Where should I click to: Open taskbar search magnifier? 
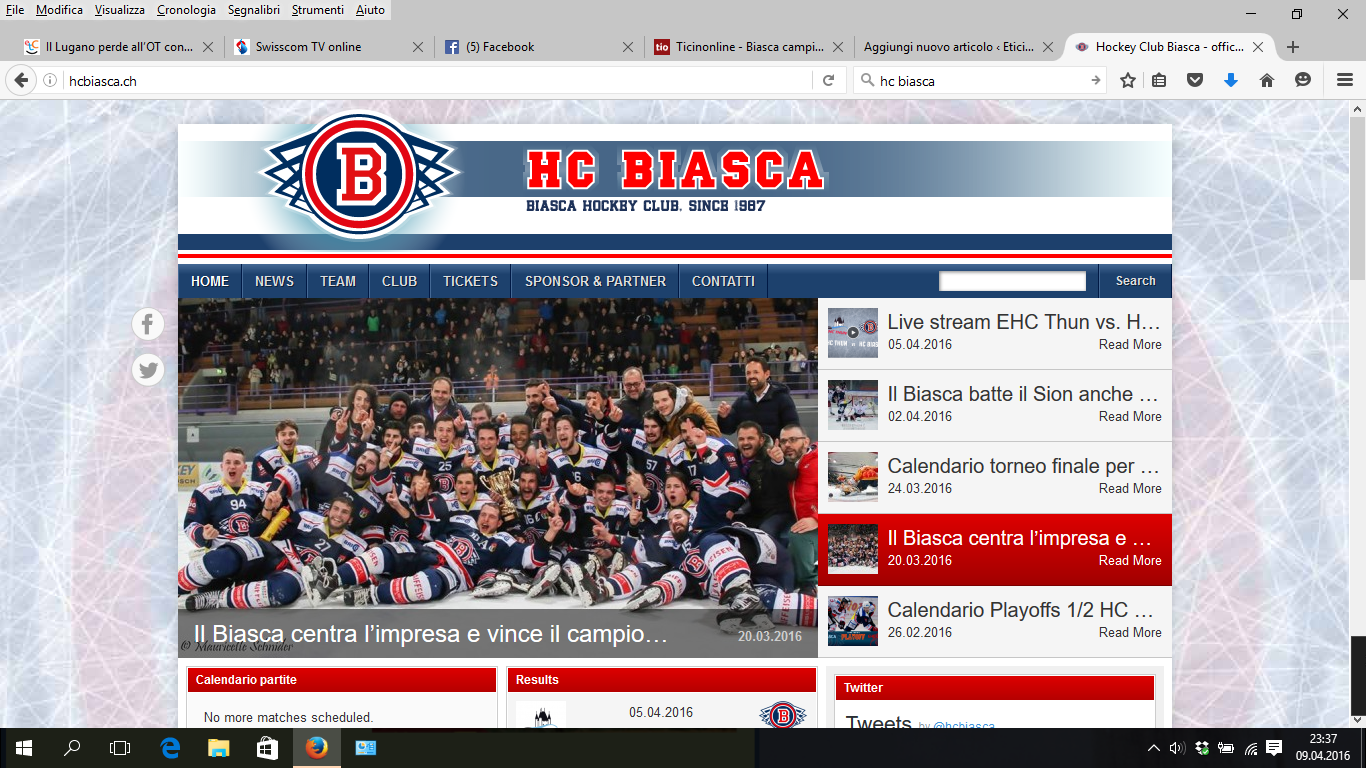pyautogui.click(x=72, y=748)
